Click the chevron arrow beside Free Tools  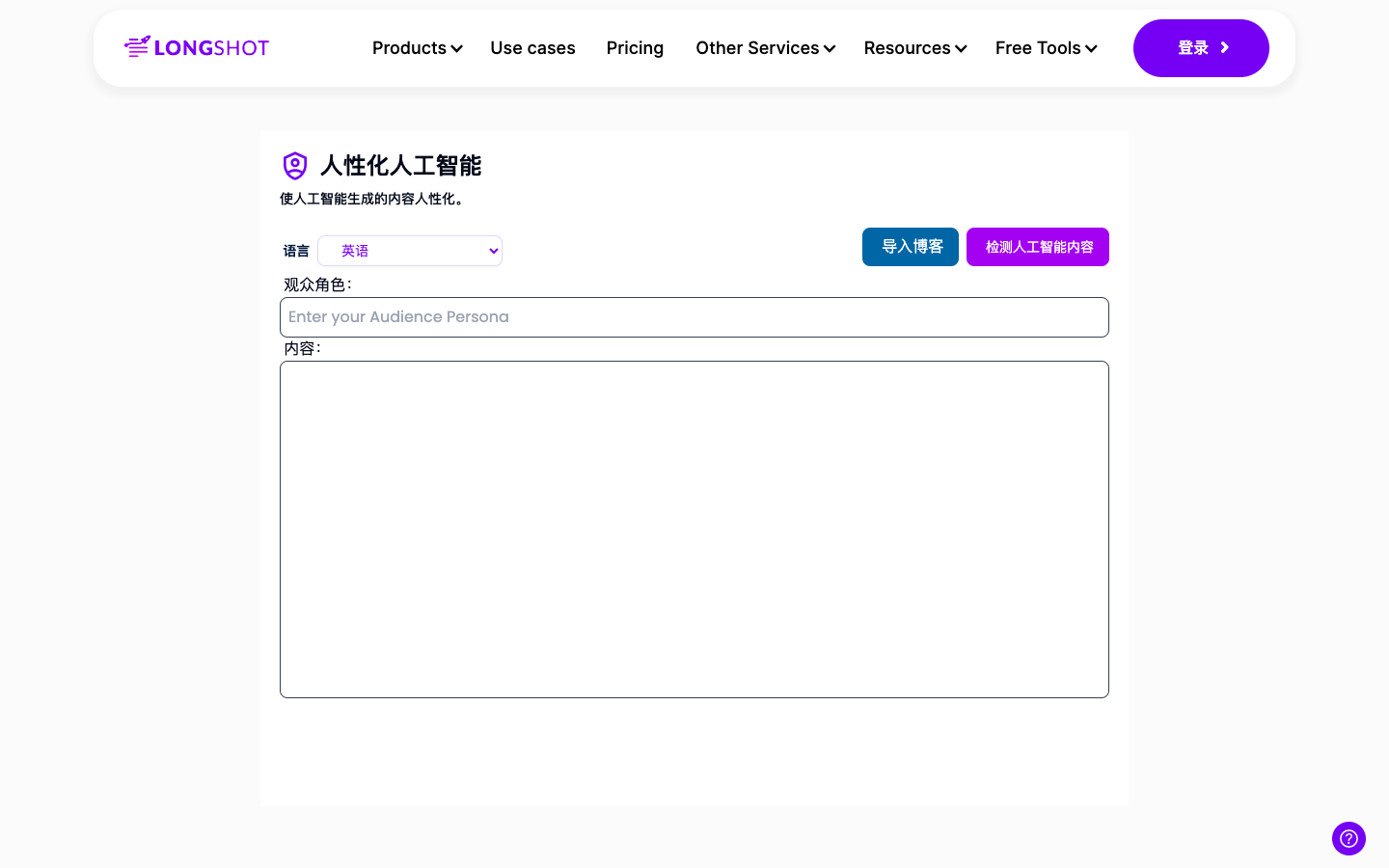pos(1091,49)
